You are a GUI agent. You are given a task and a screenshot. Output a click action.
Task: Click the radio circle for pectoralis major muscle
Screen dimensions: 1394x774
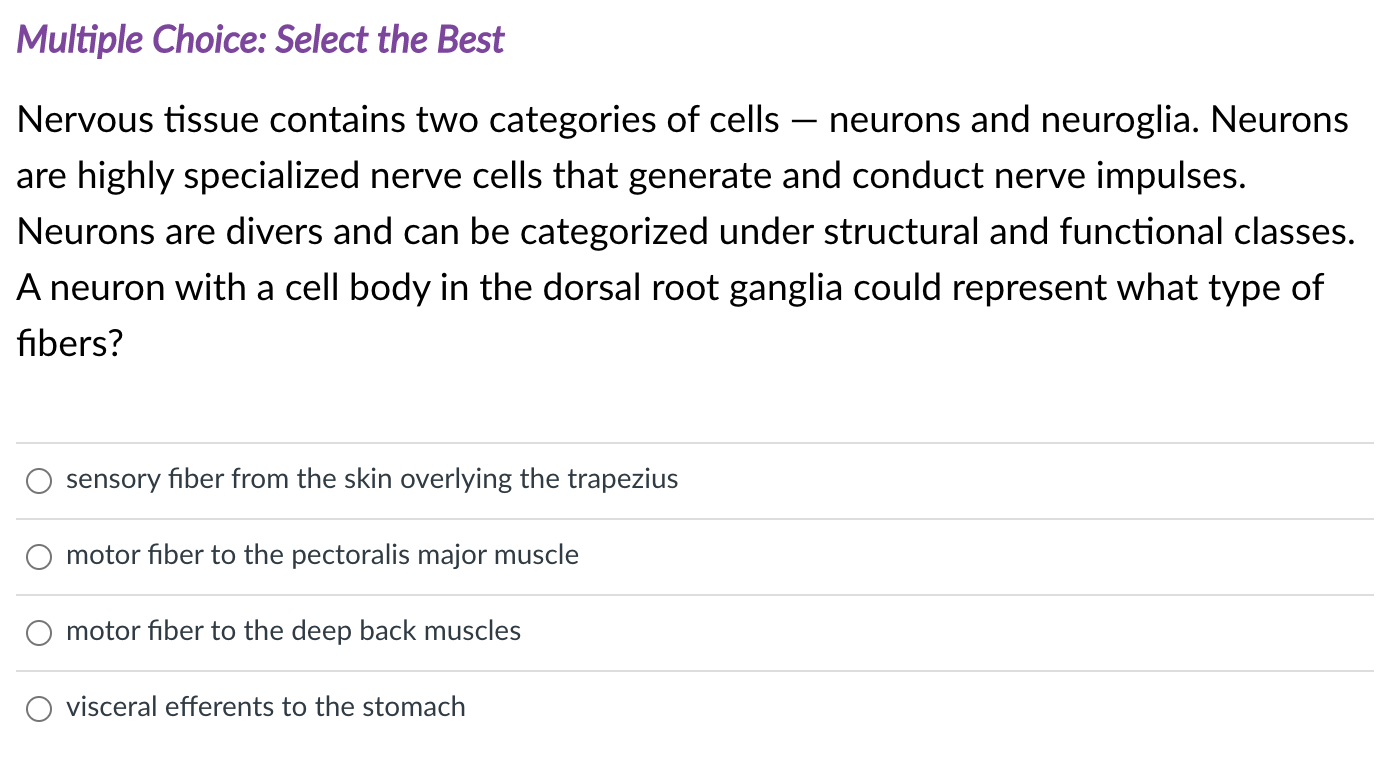pyautogui.click(x=38, y=557)
